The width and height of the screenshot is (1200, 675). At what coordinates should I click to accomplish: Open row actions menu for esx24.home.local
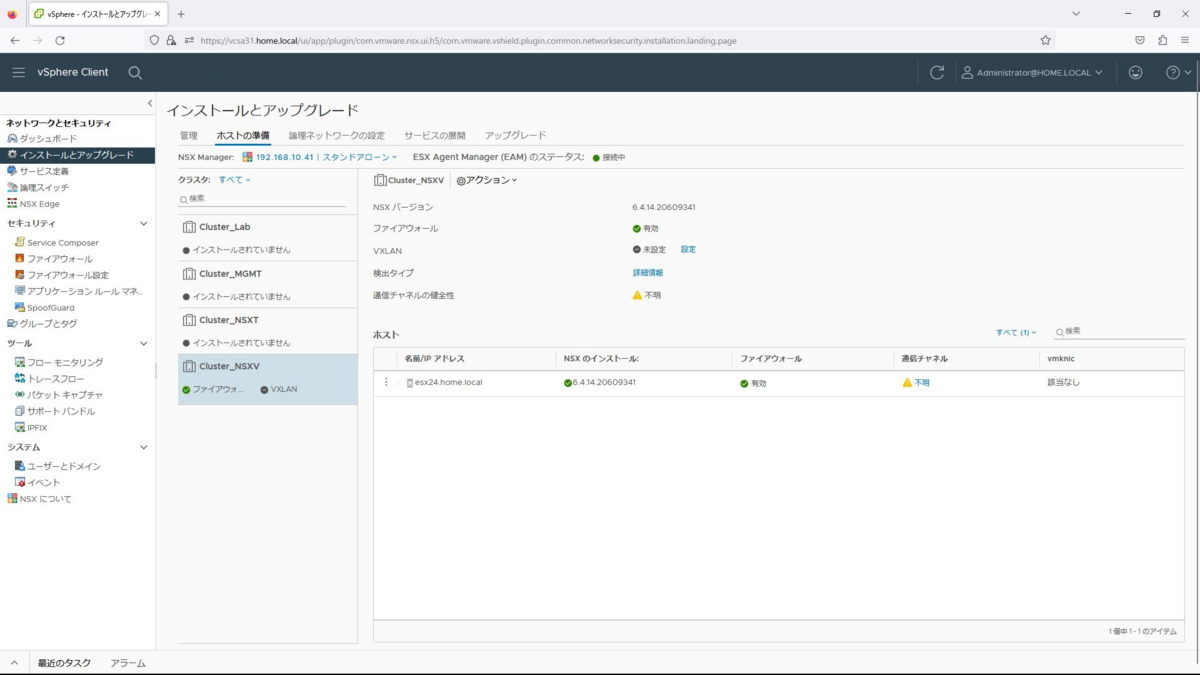pyautogui.click(x=386, y=382)
